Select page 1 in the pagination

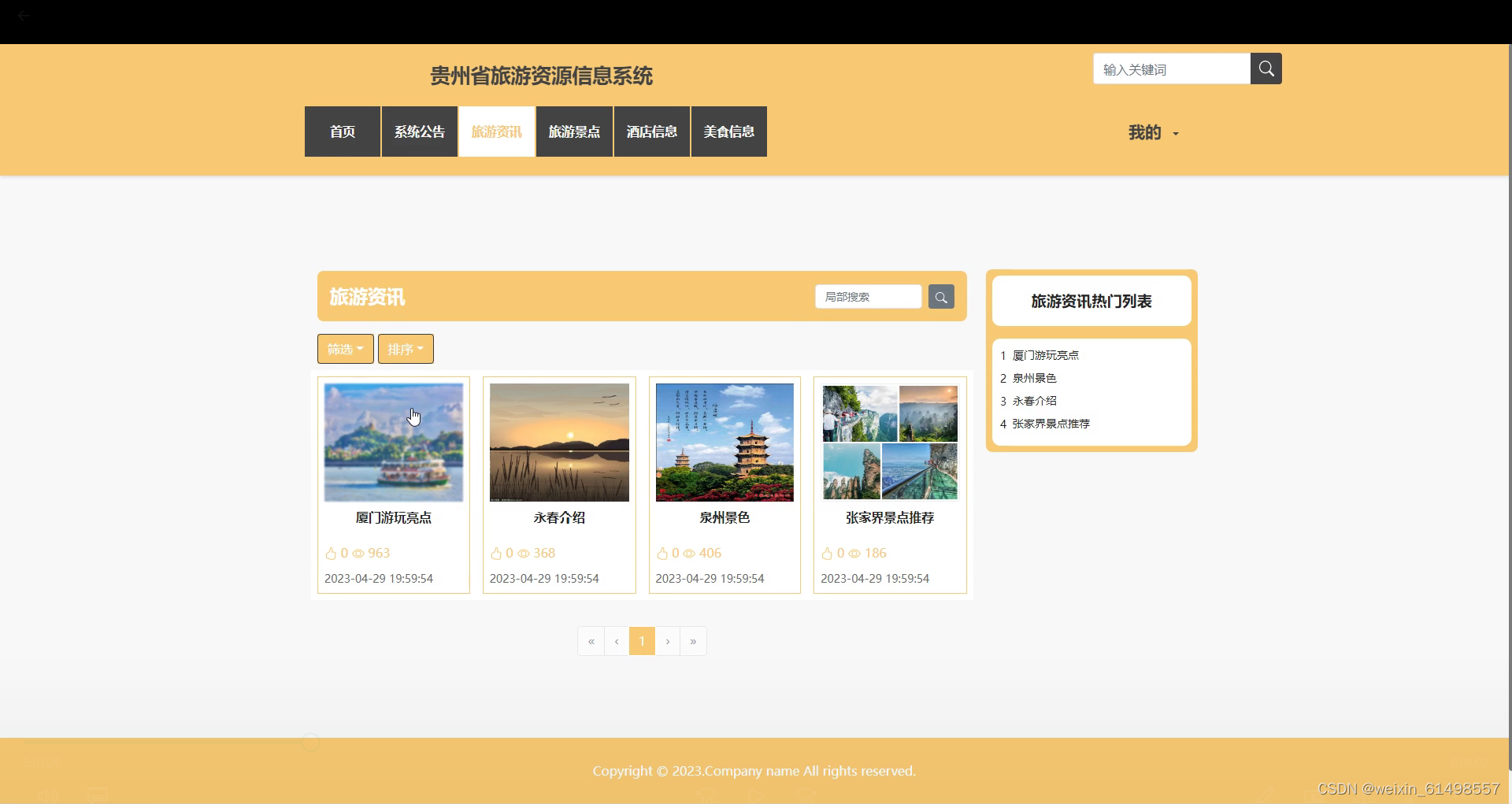642,641
